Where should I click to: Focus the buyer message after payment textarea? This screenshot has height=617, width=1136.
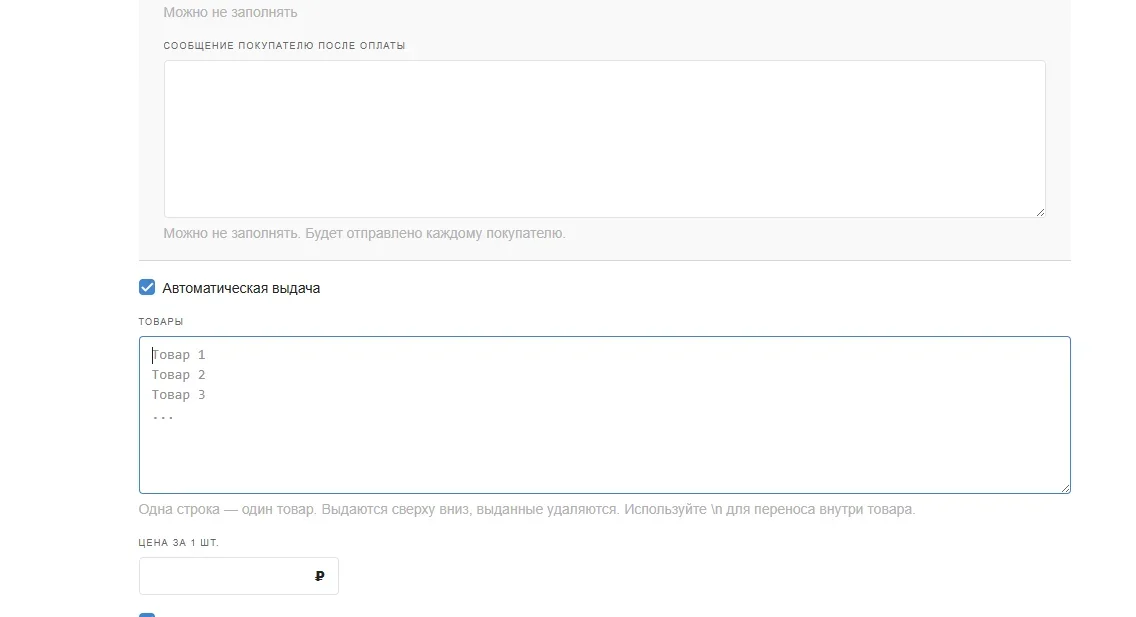click(x=604, y=139)
